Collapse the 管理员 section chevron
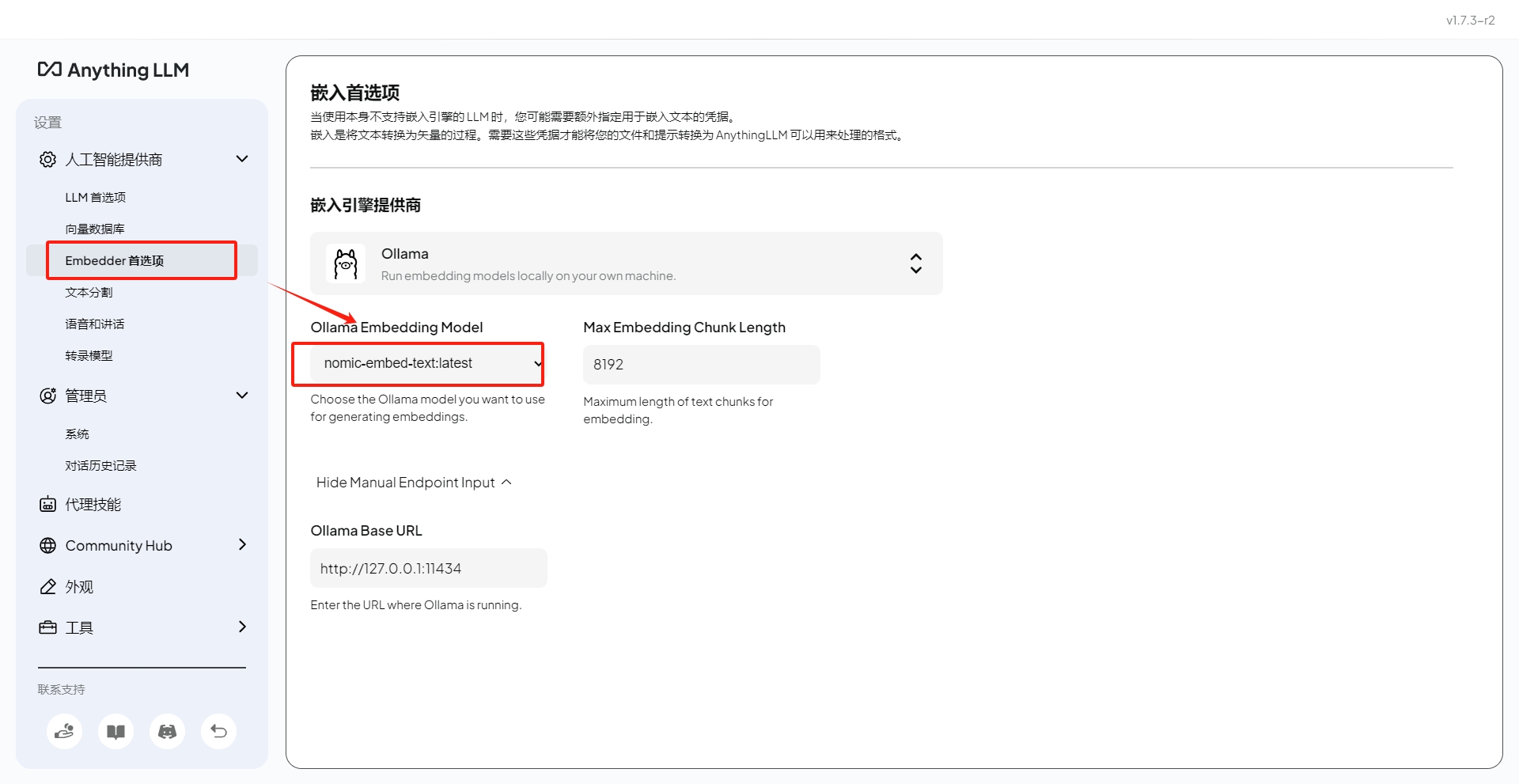 coord(242,396)
